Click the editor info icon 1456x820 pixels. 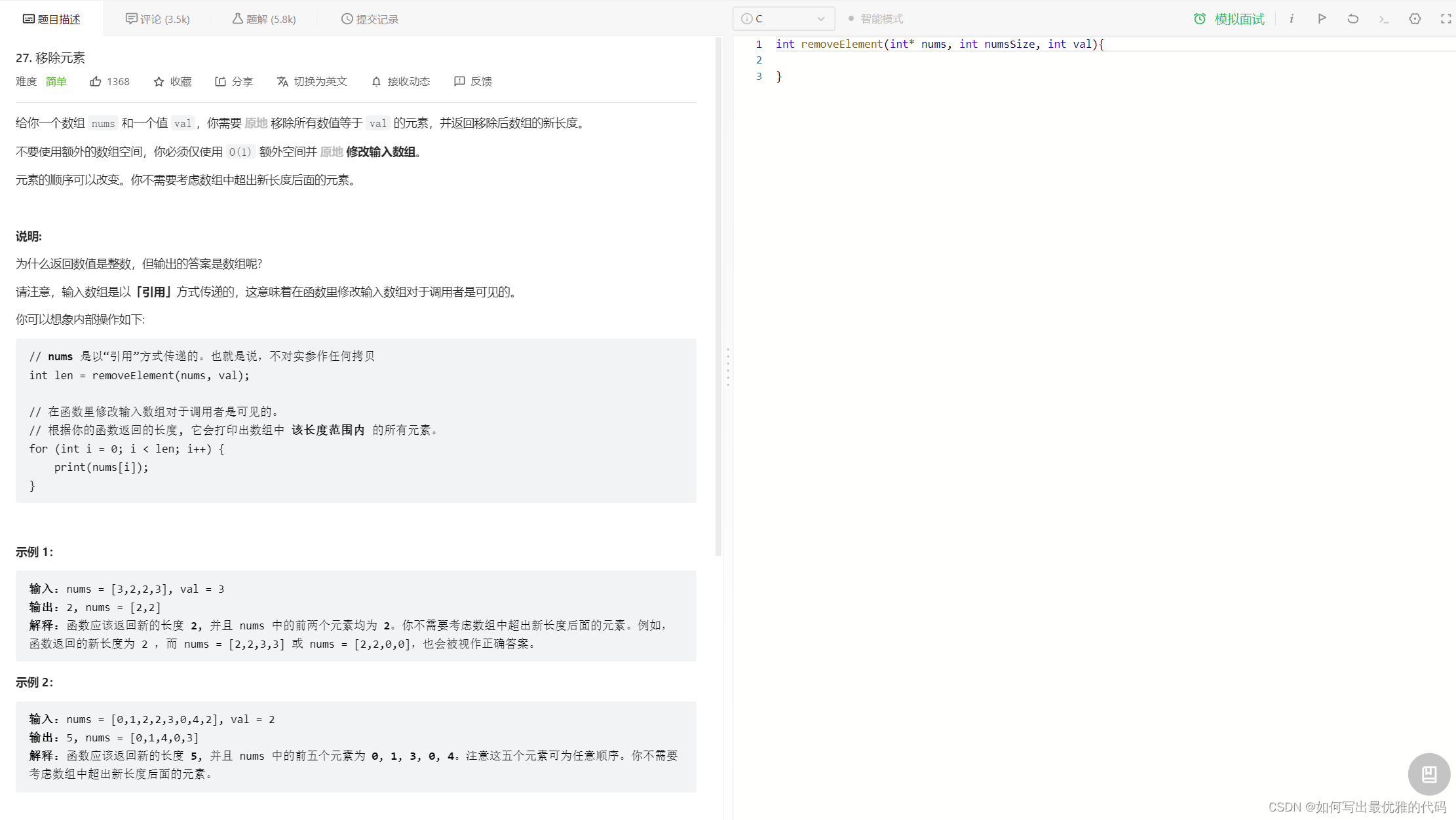coord(1292,18)
